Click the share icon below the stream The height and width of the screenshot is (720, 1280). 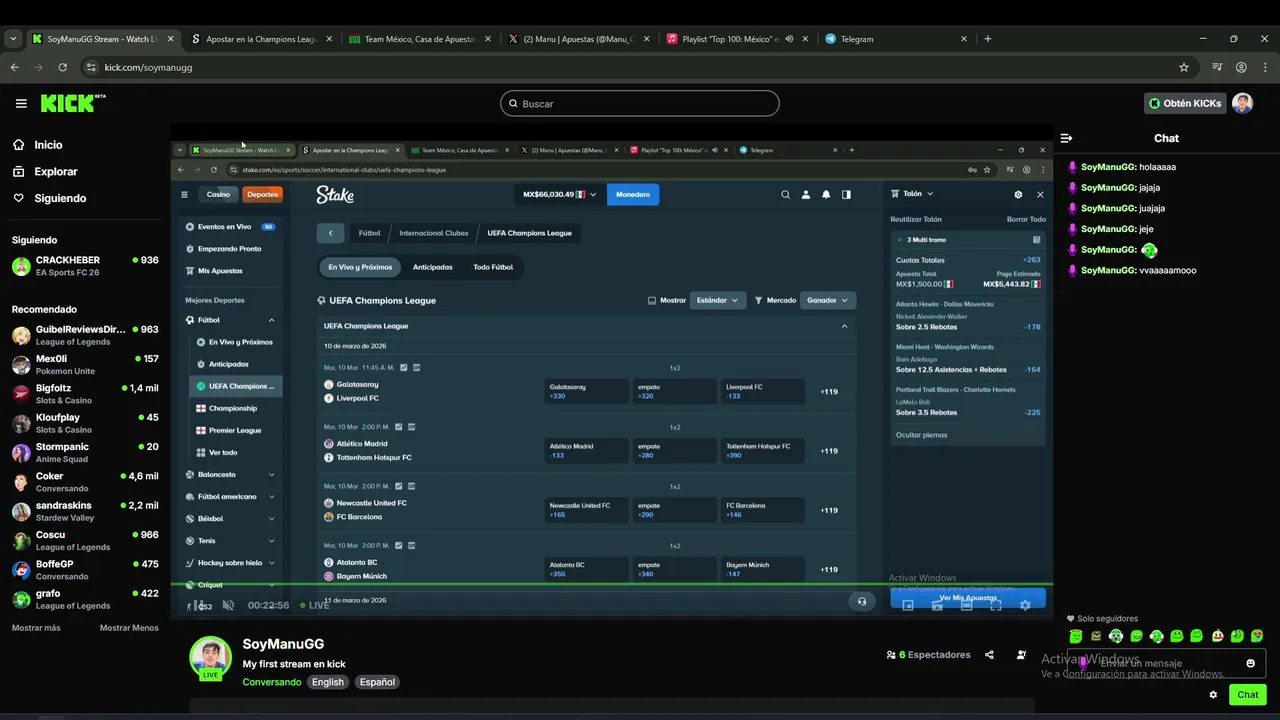[989, 655]
